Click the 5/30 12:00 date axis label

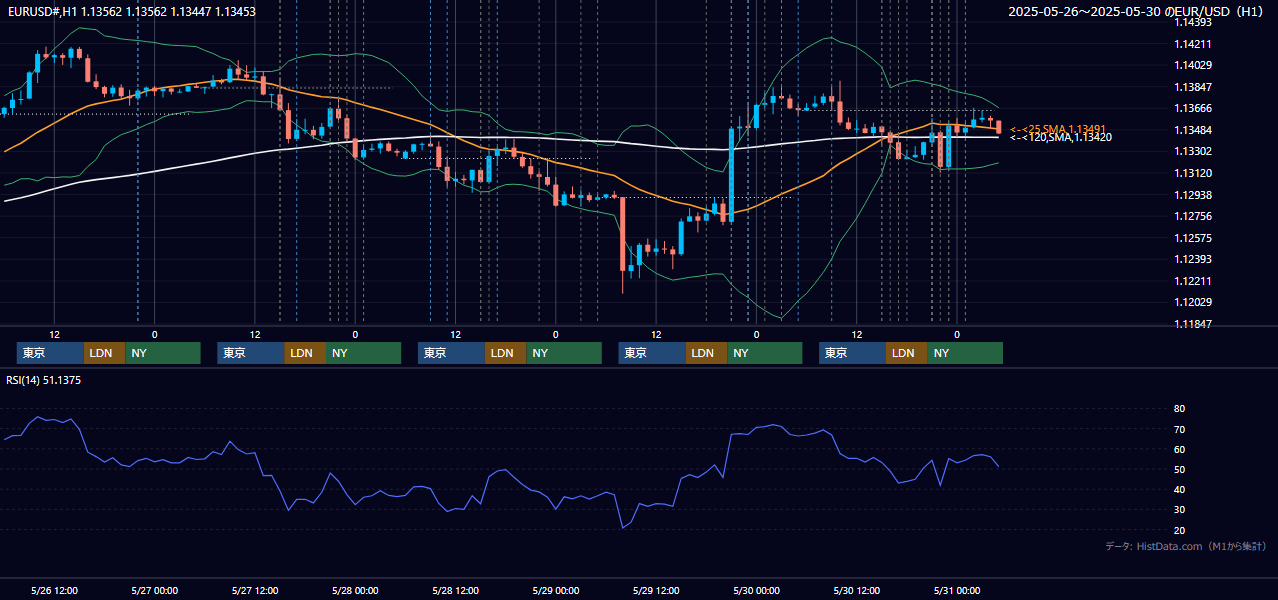click(856, 590)
